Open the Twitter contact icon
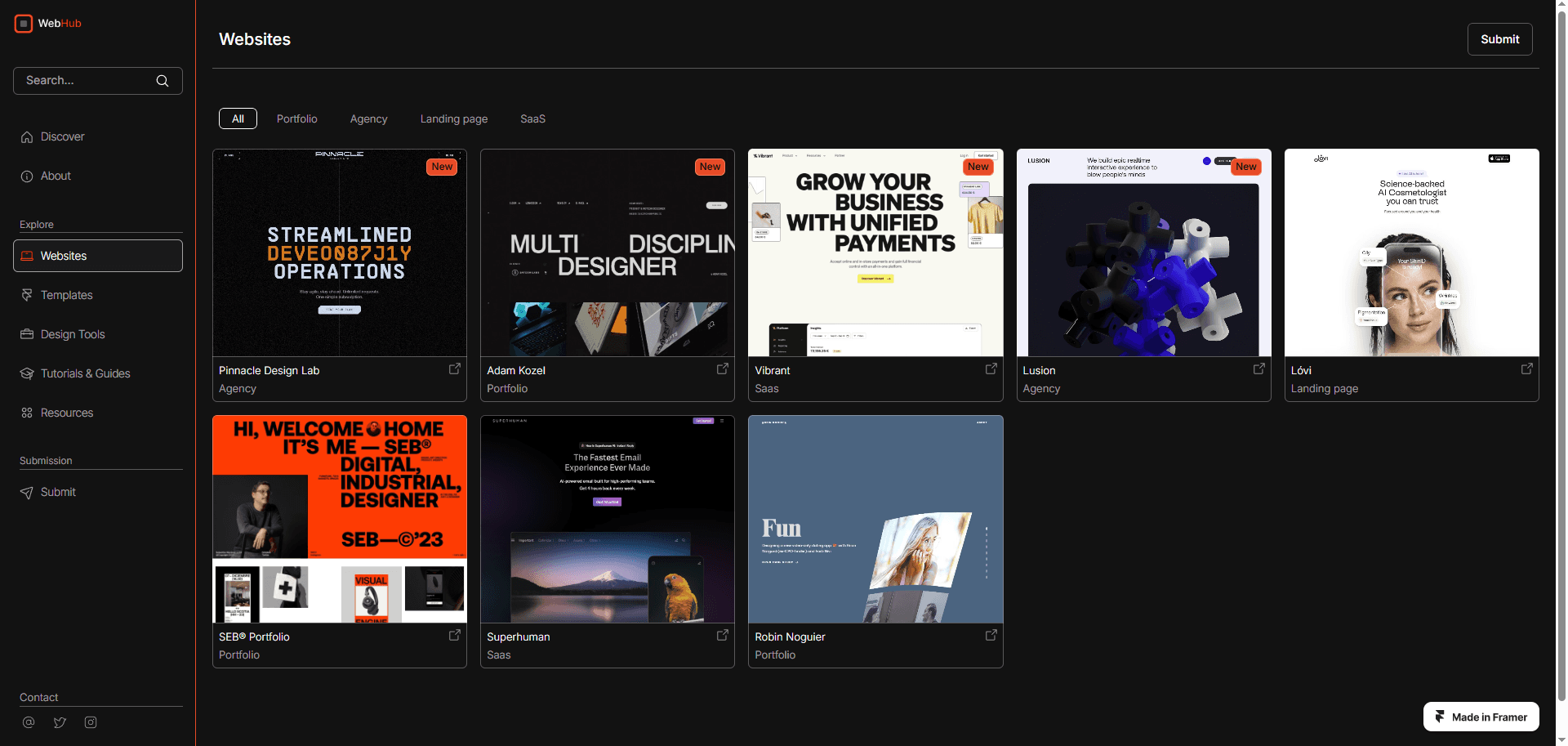The width and height of the screenshot is (1568, 746). tap(60, 722)
